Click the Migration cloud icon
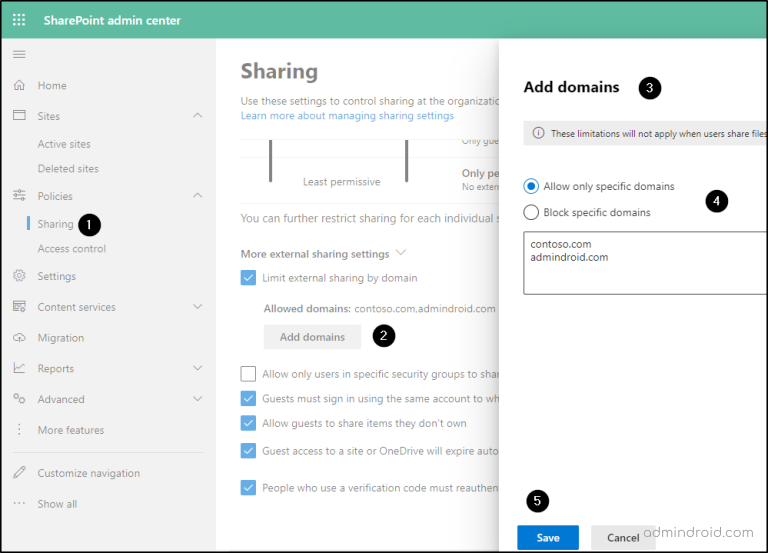The width and height of the screenshot is (768, 553). point(19,337)
